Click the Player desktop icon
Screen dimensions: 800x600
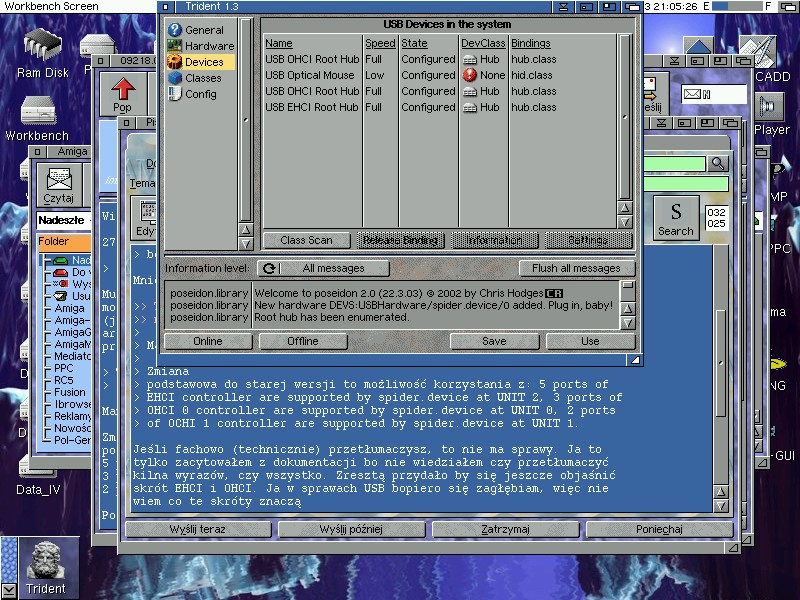771,115
